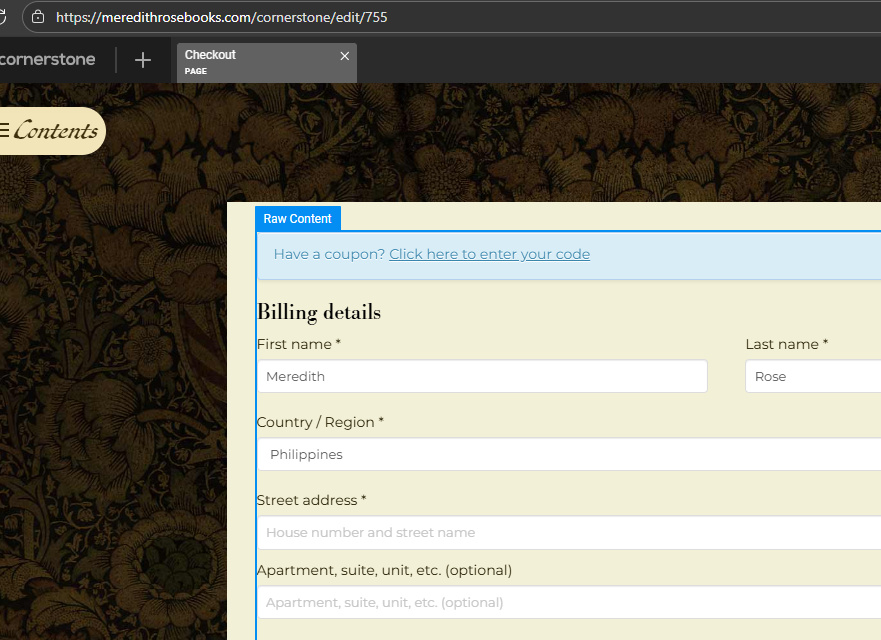
Task: Select the Raw Content element label
Action: tap(298, 218)
